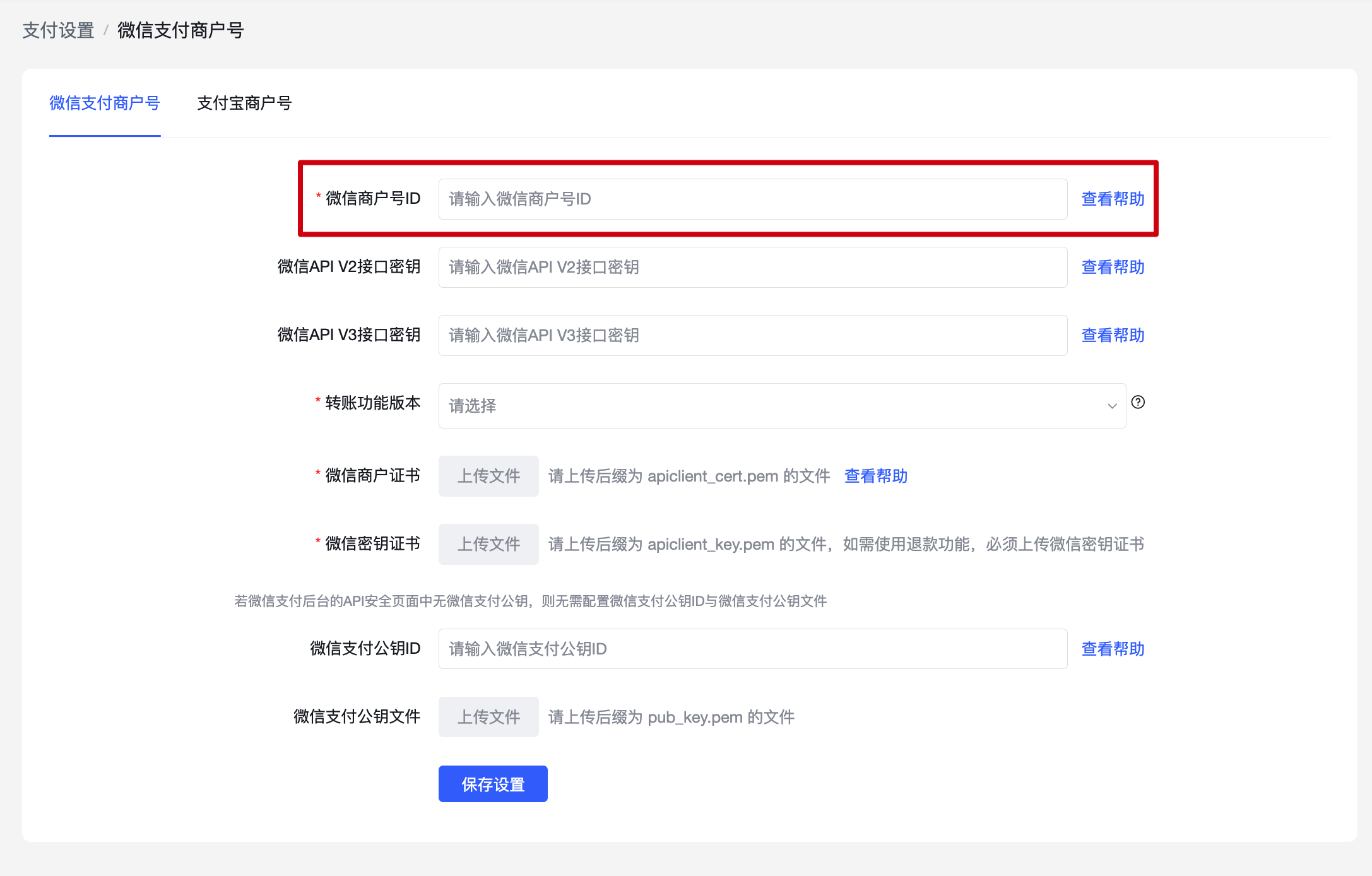This screenshot has width=1372, height=876.
Task: Open 查看帮助 next to 微信API V2接口密钥
Action: point(1113,267)
